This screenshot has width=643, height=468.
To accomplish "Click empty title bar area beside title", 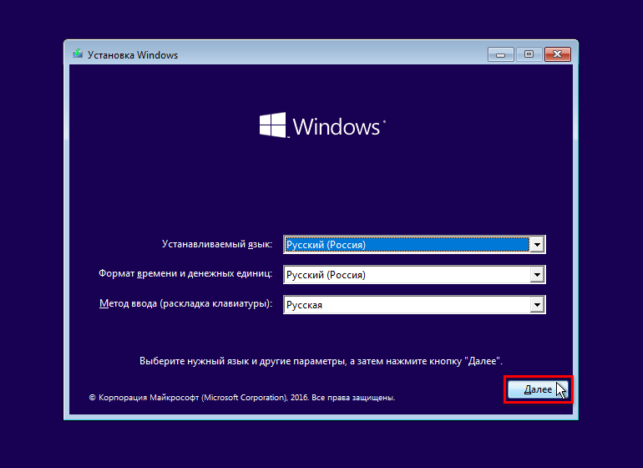I will (328, 55).
